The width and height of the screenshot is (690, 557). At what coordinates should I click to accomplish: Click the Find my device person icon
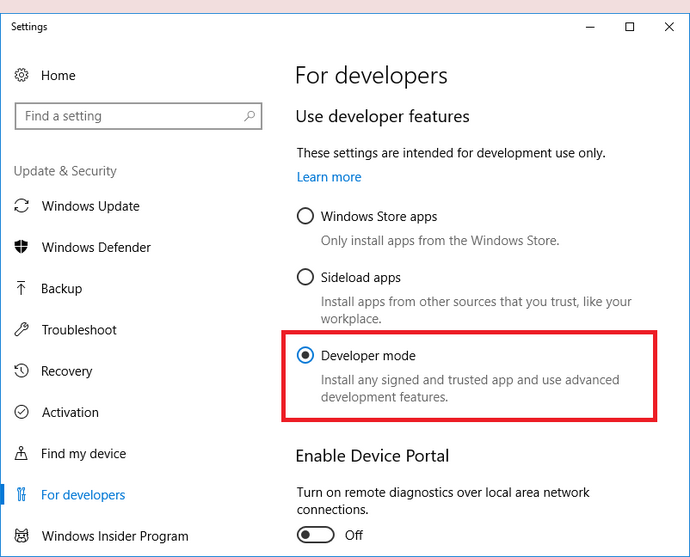pos(21,453)
